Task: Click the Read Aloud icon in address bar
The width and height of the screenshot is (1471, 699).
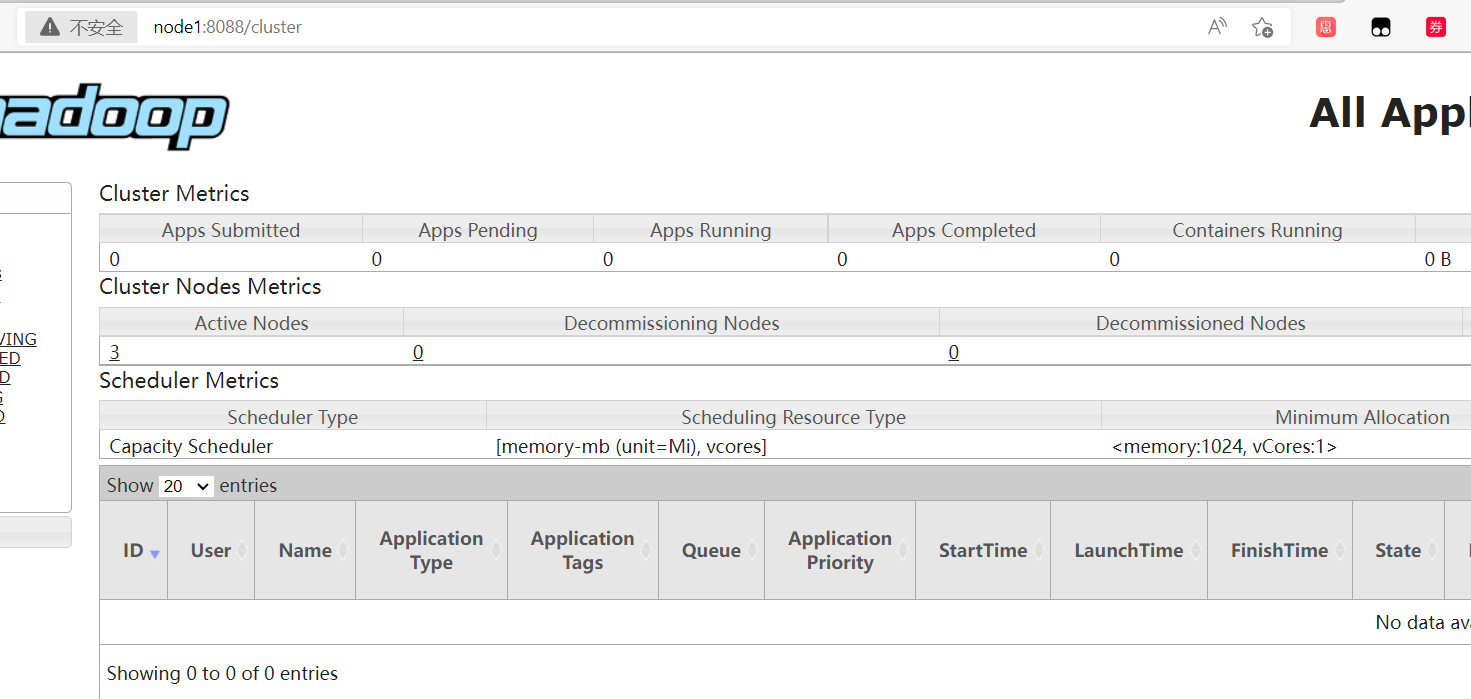Action: pyautogui.click(x=1217, y=27)
